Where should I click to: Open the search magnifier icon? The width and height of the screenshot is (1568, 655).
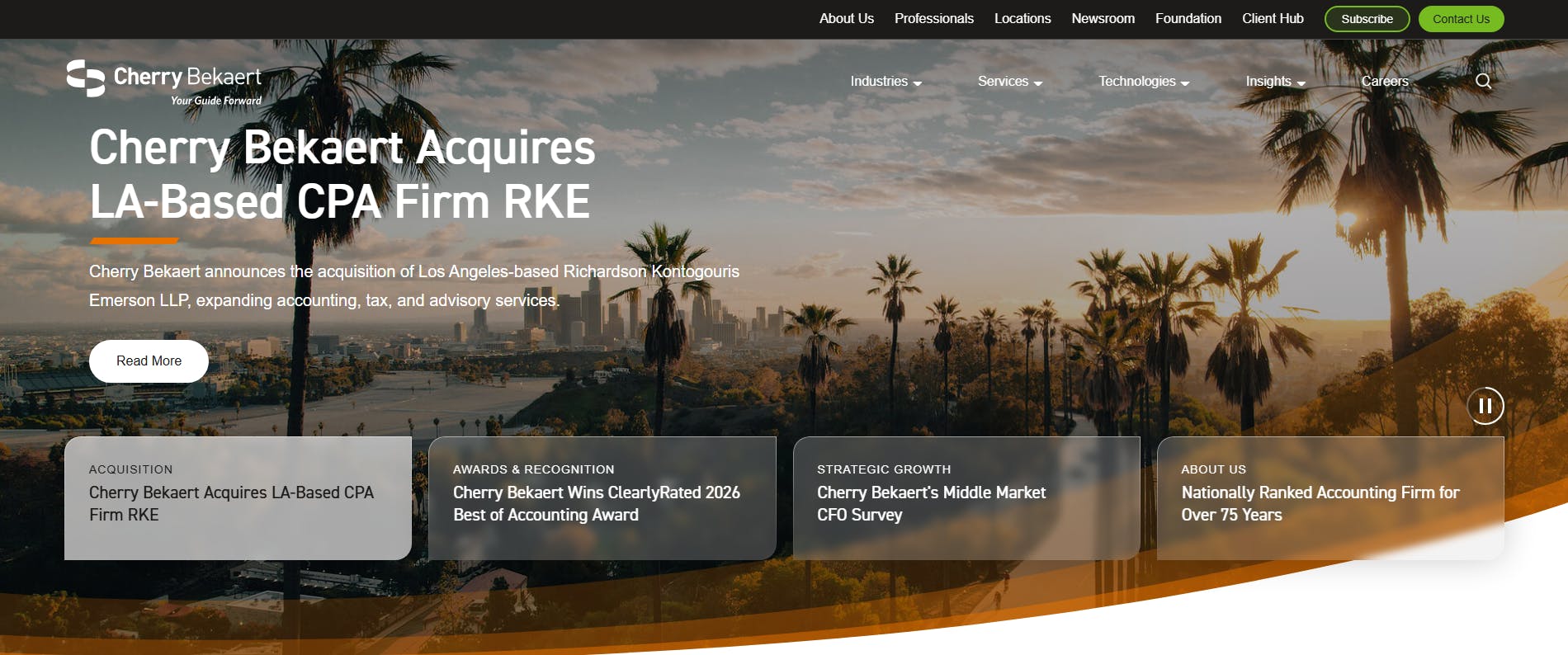click(1483, 81)
